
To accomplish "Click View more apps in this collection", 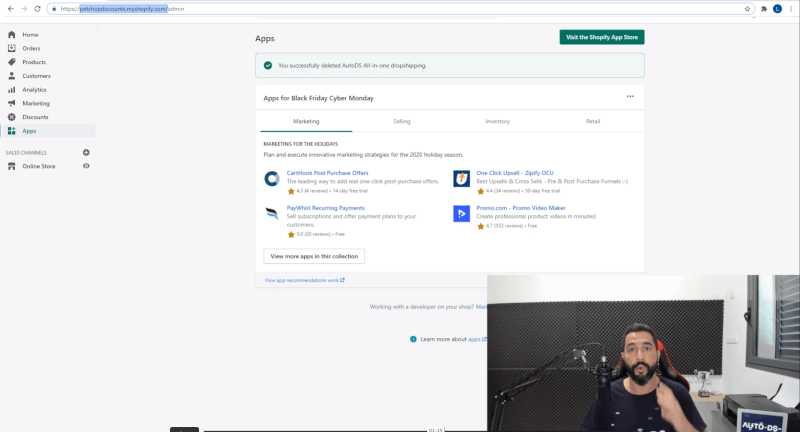I will pos(314,256).
